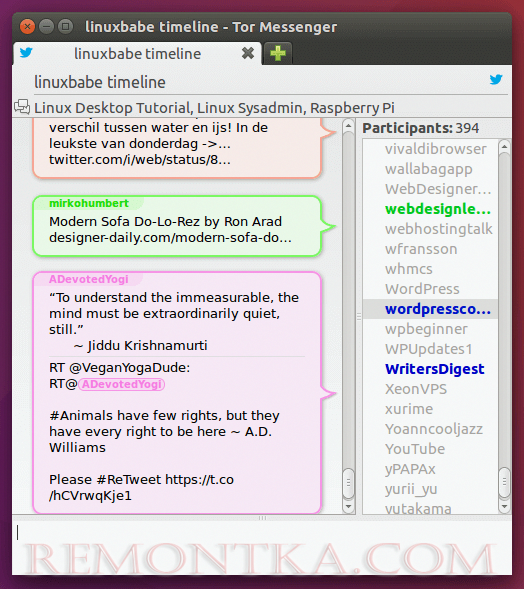This screenshot has height=589, width=524.
Task: Open the designer-daily.com sofa link
Action: (x=170, y=238)
